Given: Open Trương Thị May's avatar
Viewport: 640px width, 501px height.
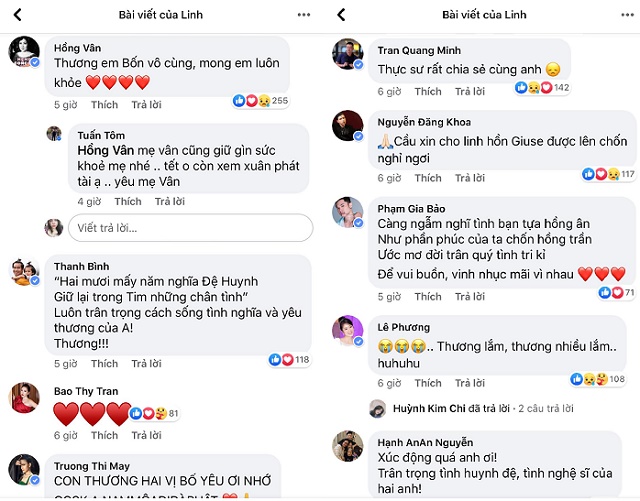Looking at the screenshot, I should pos(24,471).
